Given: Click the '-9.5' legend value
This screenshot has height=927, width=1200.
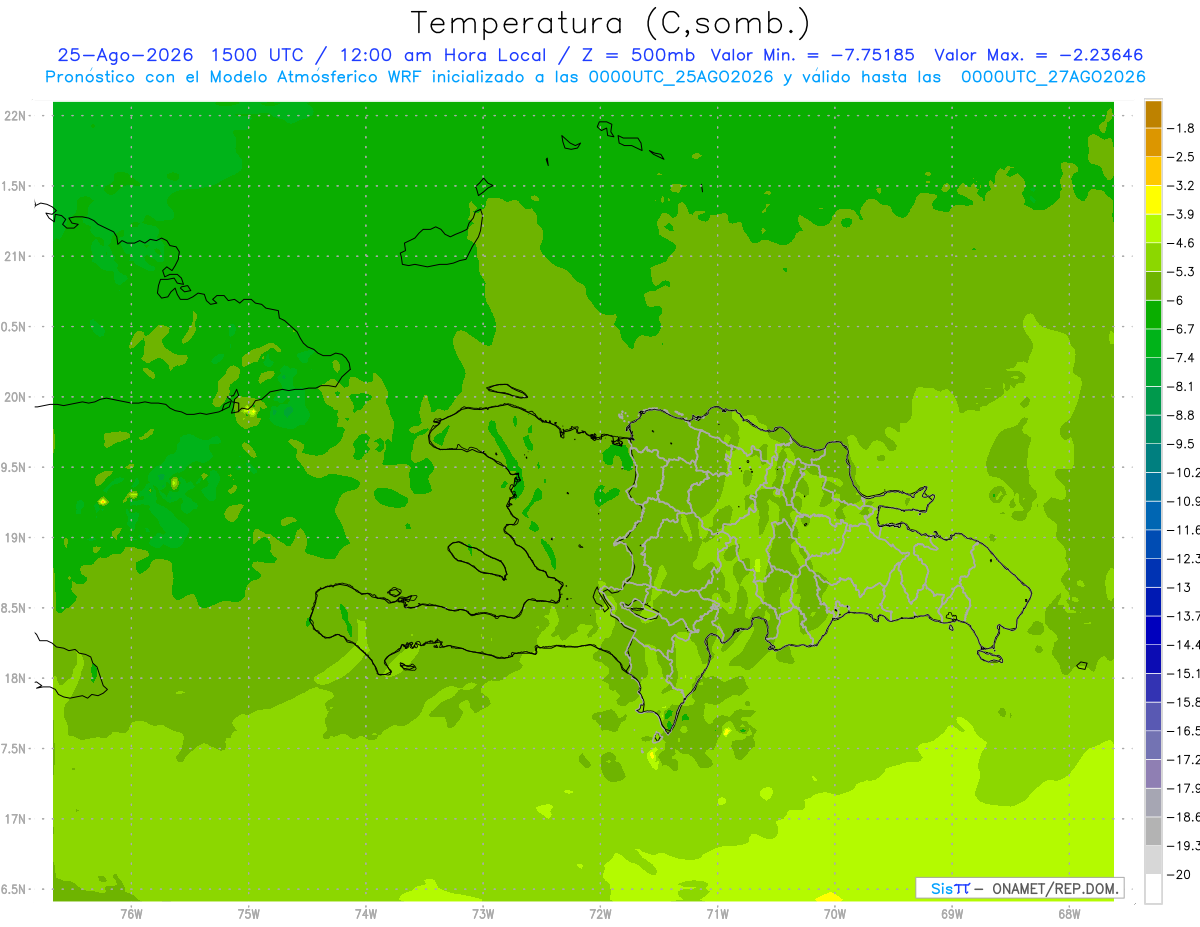Looking at the screenshot, I should [1181, 443].
